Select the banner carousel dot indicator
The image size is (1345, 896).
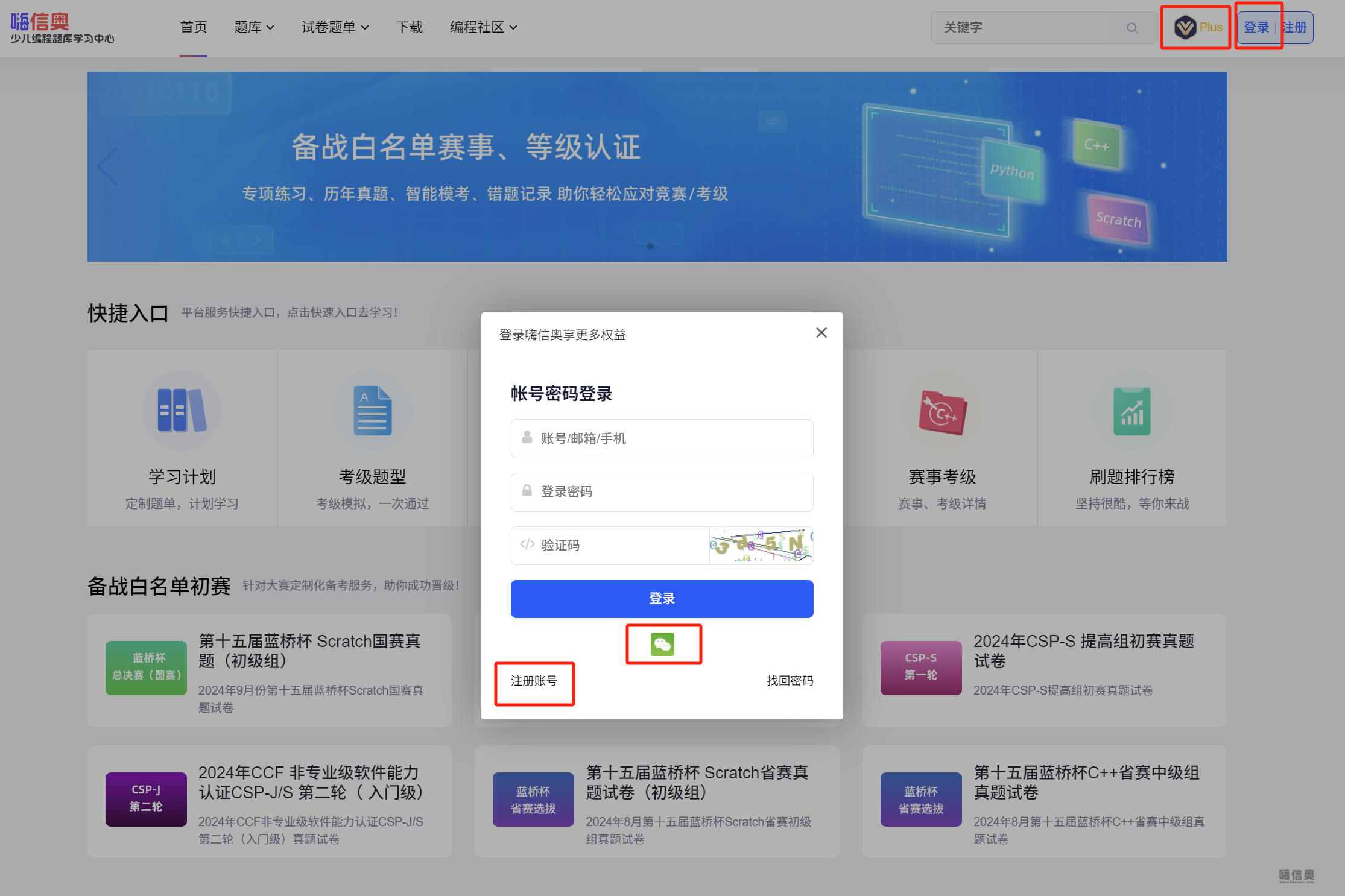650,246
